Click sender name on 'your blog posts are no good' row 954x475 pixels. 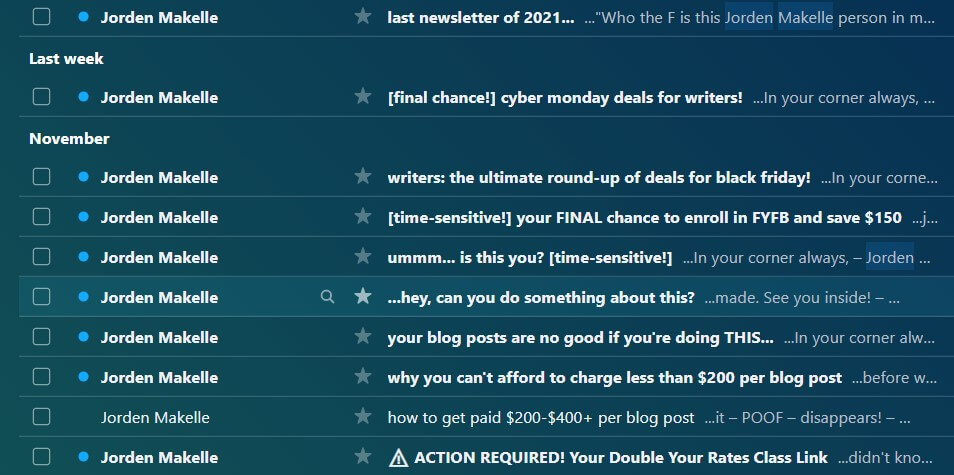[x=159, y=337]
